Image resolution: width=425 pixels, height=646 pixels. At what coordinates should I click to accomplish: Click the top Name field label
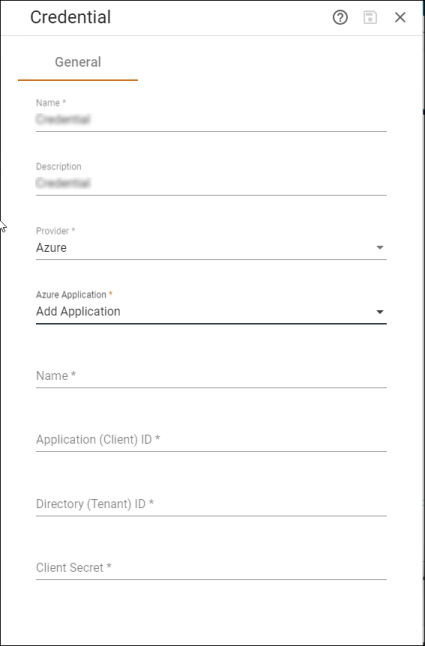point(51,103)
